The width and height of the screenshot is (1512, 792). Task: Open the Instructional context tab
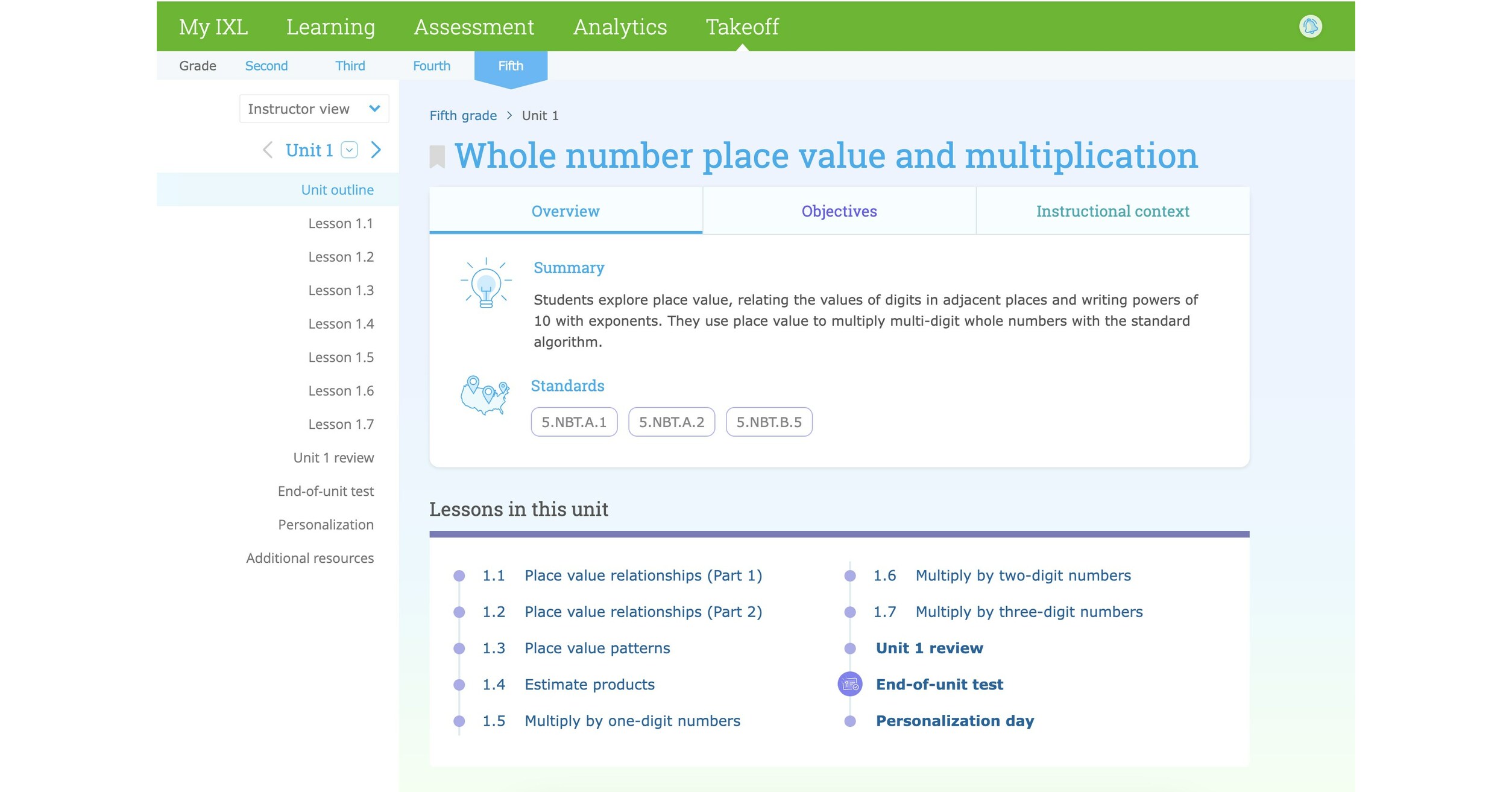click(1112, 211)
